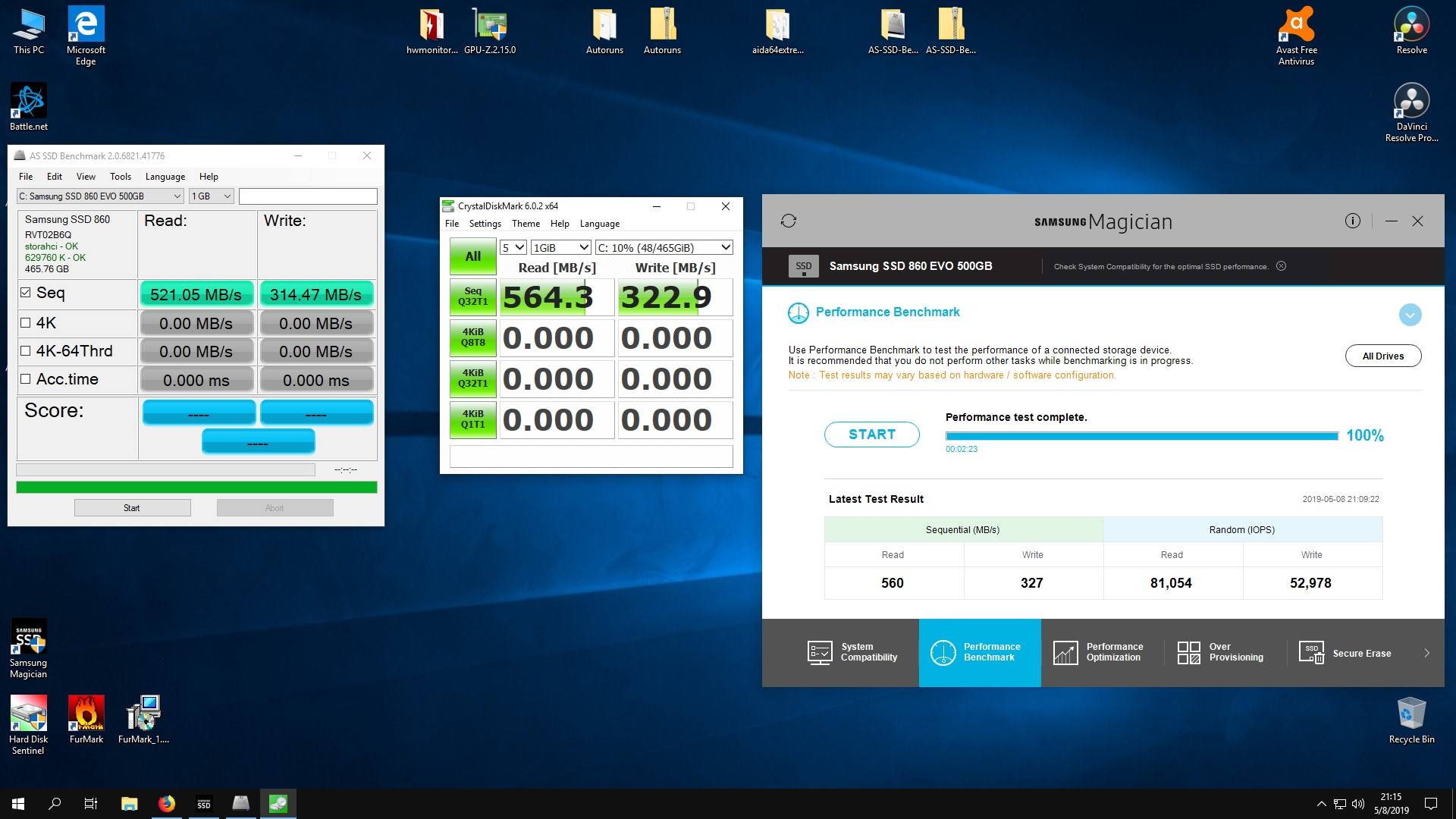Open the taskbar volume icon

[x=1357, y=804]
